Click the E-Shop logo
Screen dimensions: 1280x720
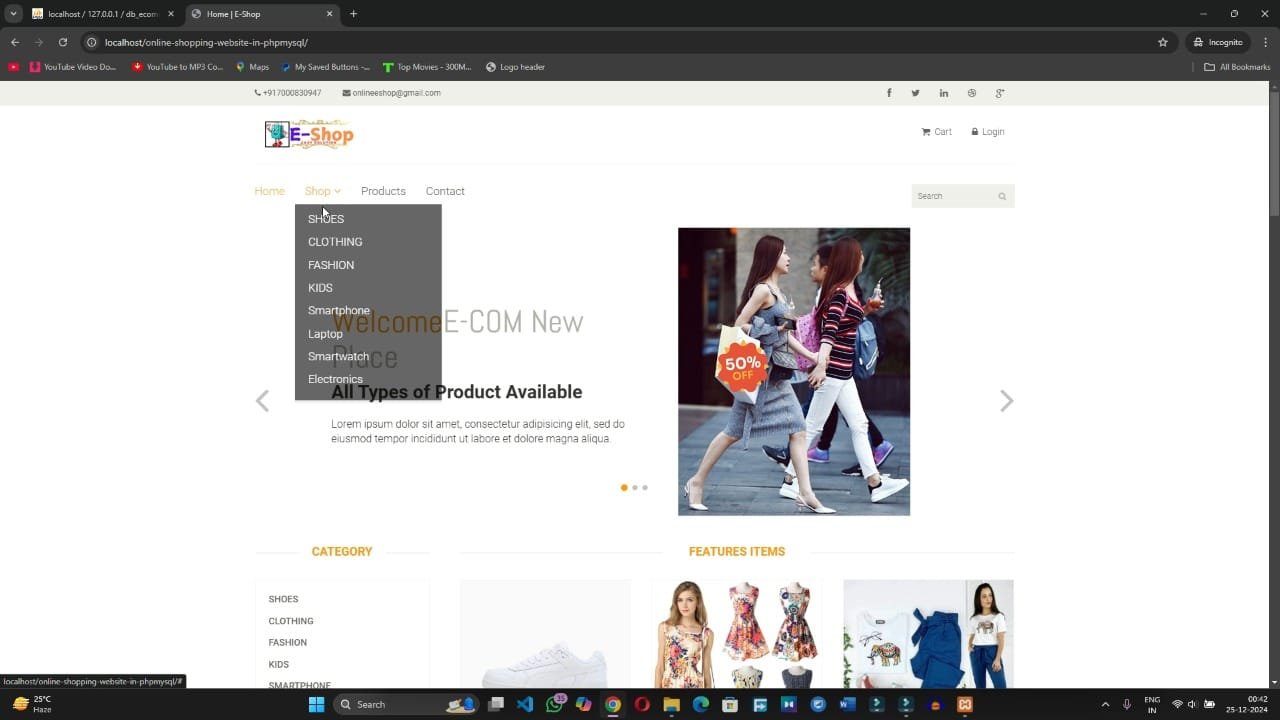pos(309,134)
